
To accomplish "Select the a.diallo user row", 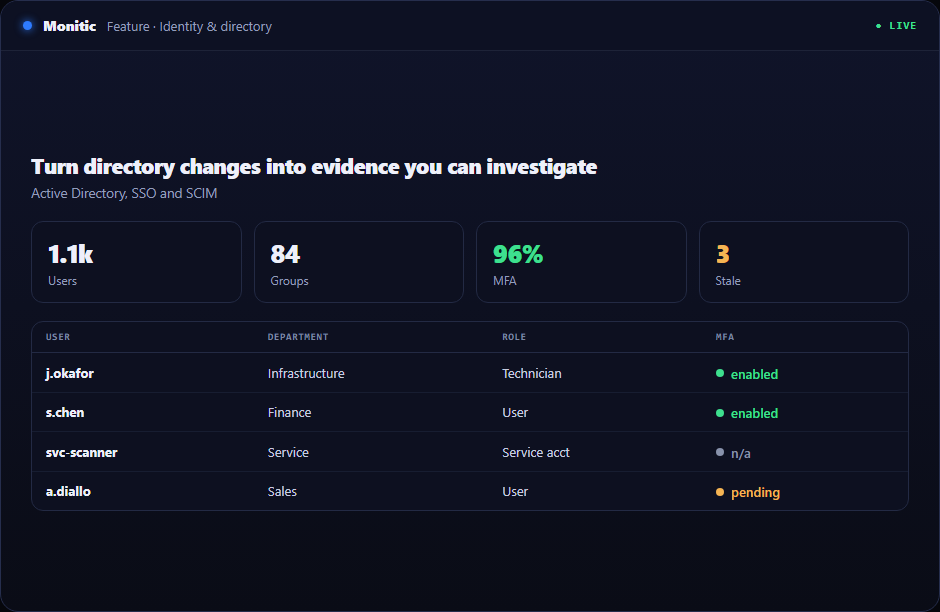I will pyautogui.click(x=470, y=491).
